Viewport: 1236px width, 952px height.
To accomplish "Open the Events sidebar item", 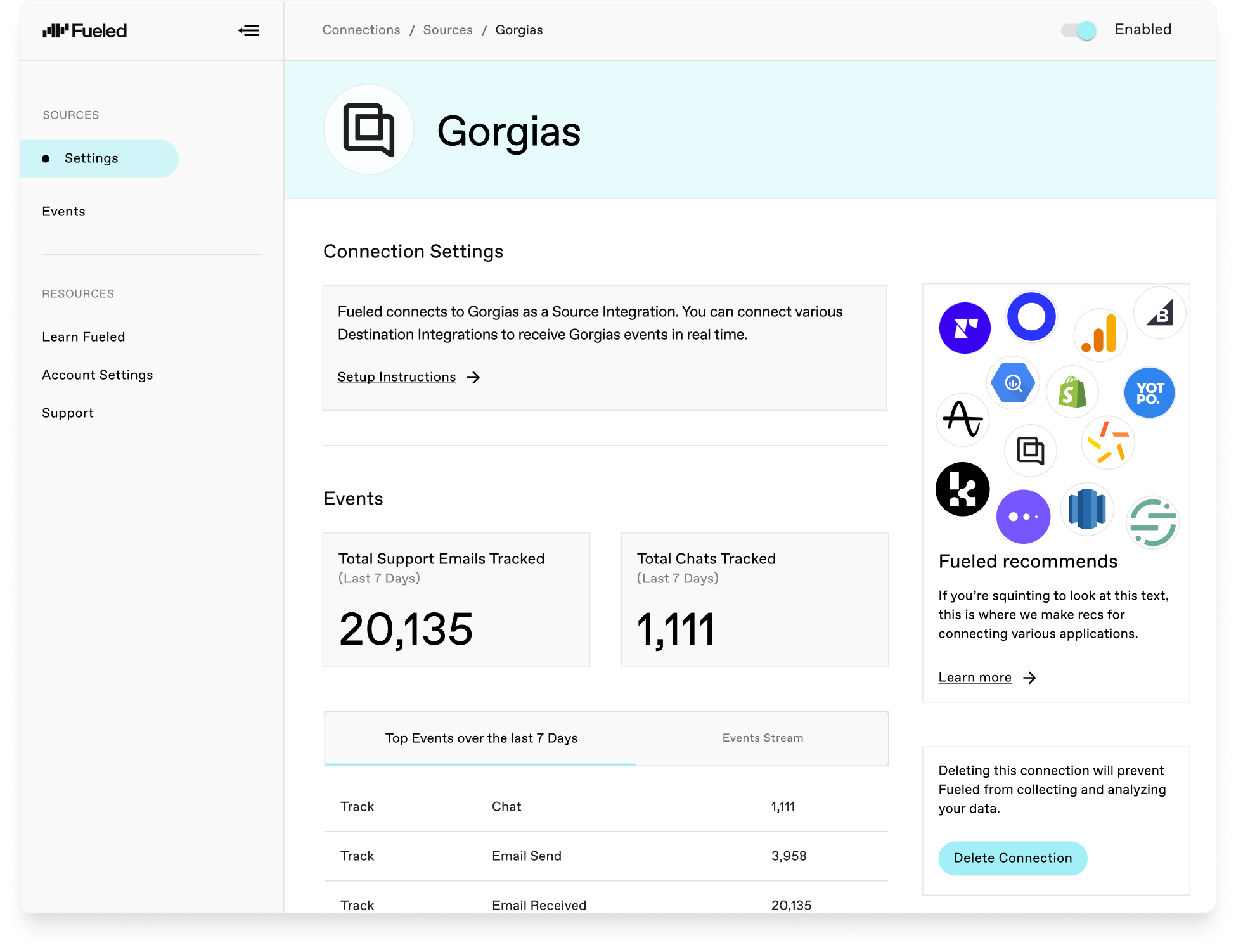I will [63, 212].
